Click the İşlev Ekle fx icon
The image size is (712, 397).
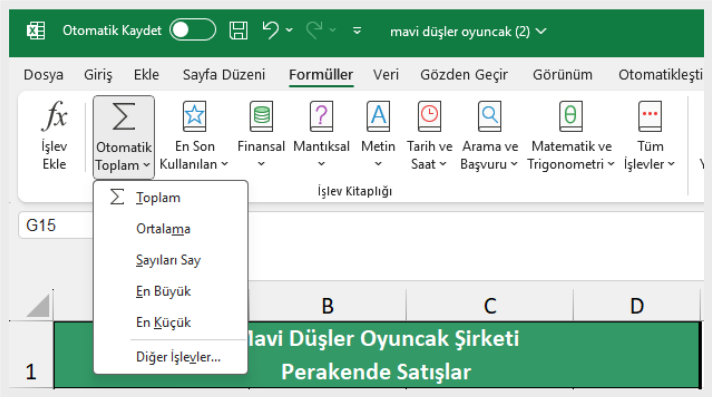pos(54,116)
